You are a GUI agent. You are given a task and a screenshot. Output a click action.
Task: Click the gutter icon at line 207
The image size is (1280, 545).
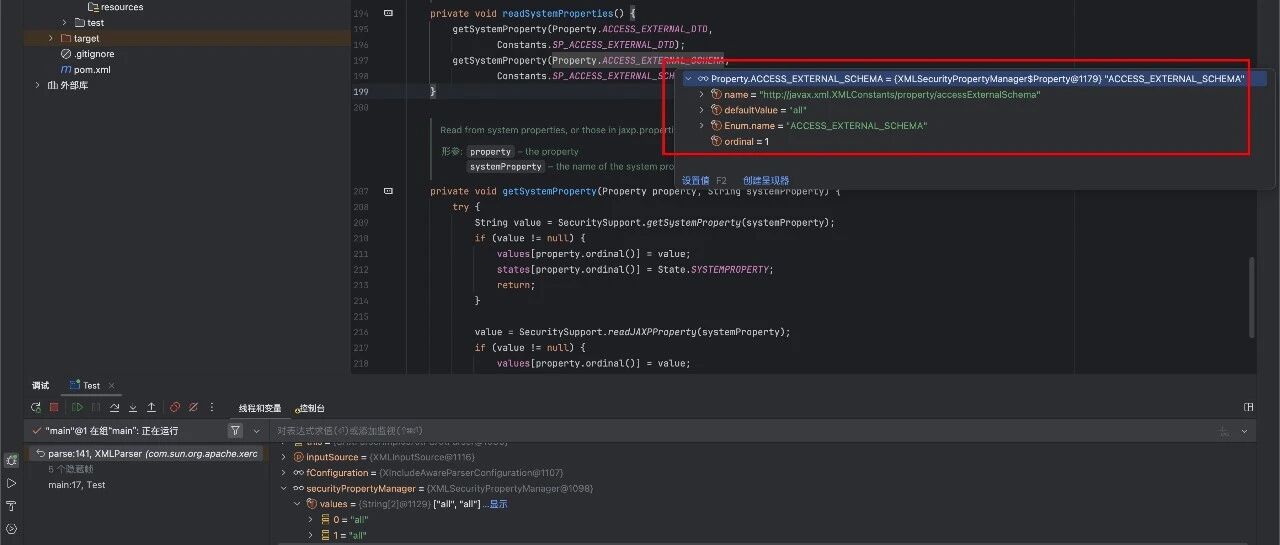[388, 191]
